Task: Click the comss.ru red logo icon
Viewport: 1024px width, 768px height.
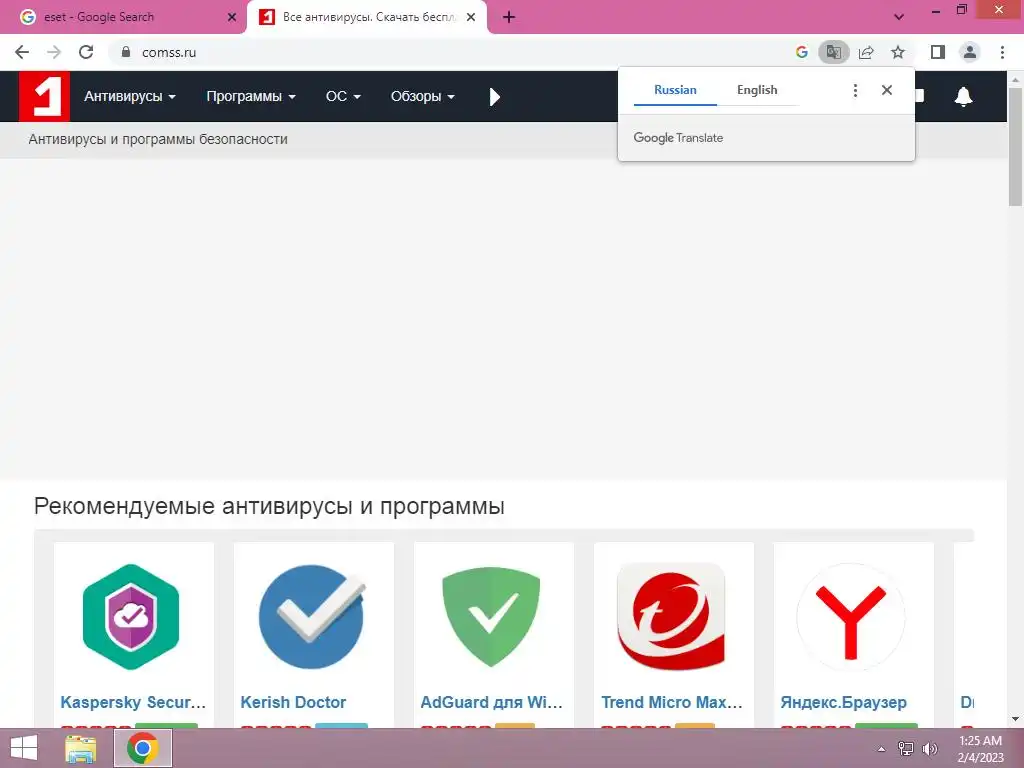Action: pos(44,97)
